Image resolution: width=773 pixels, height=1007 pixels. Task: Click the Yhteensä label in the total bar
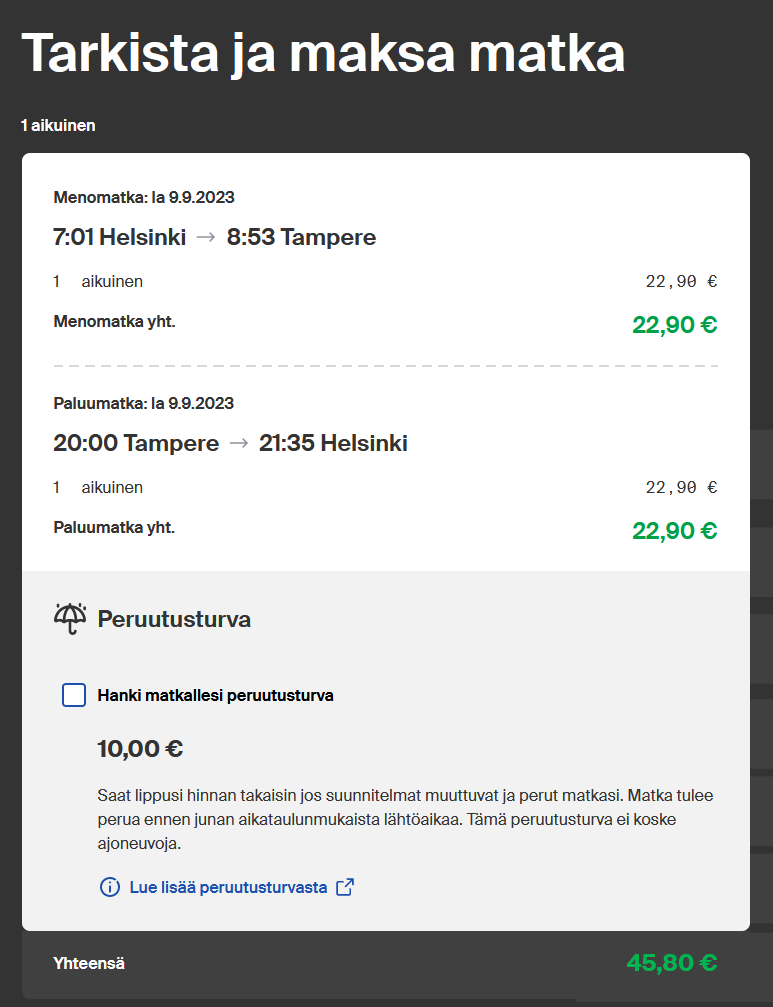pos(89,963)
